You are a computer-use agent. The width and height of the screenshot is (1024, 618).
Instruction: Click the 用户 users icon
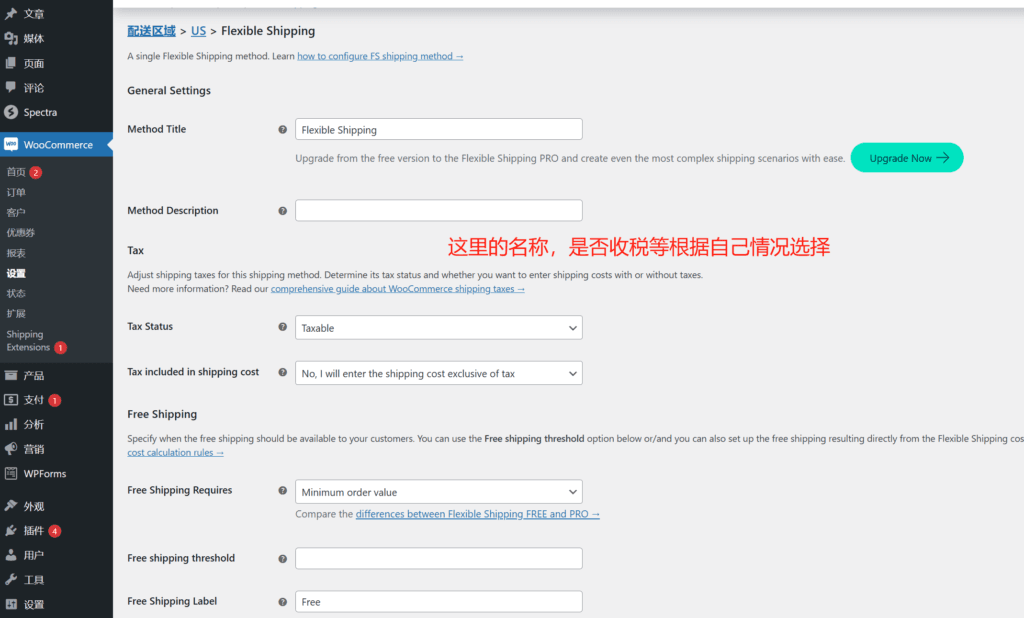tap(10, 555)
